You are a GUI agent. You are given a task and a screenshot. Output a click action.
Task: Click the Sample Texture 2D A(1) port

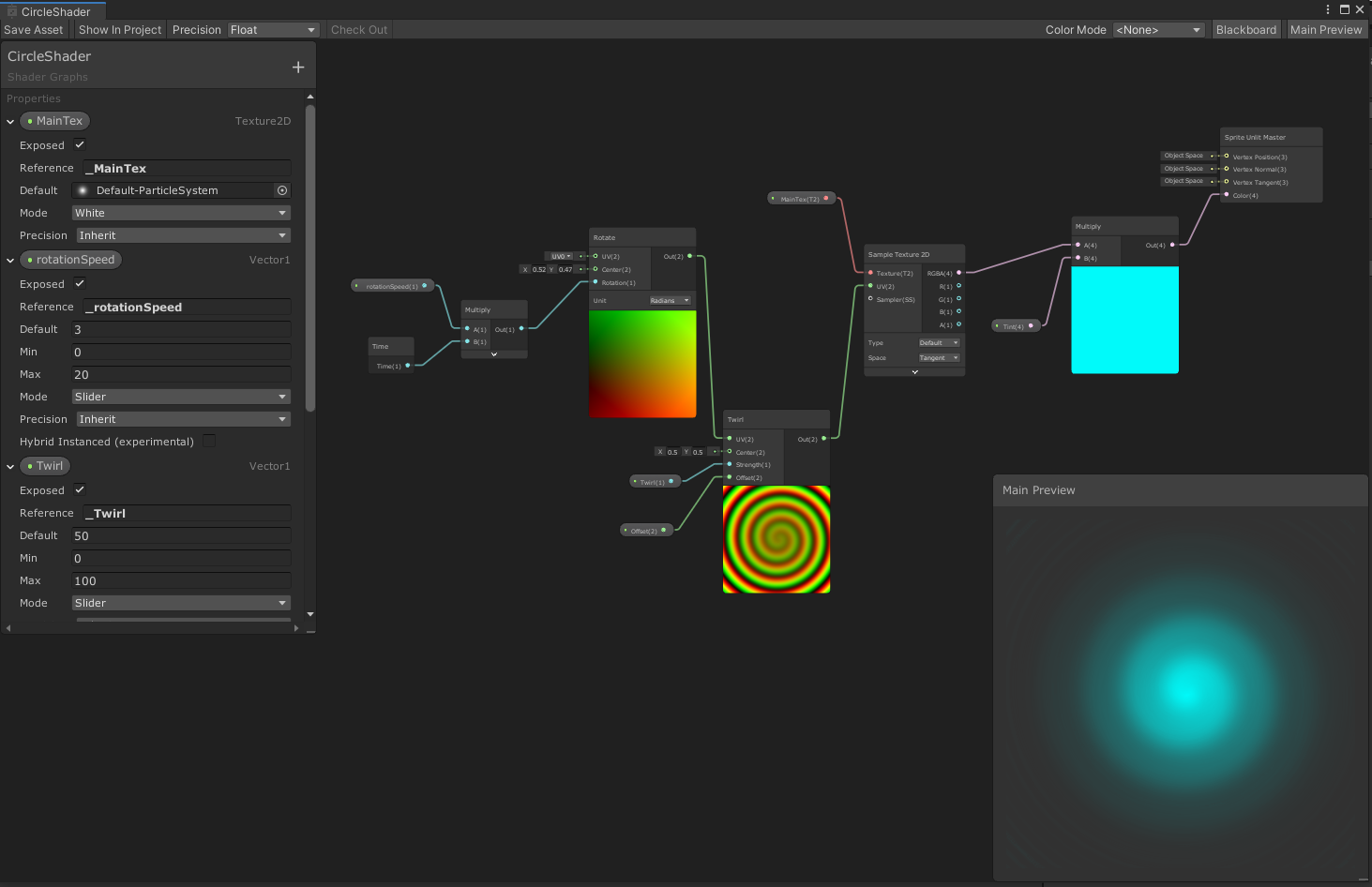coord(958,324)
